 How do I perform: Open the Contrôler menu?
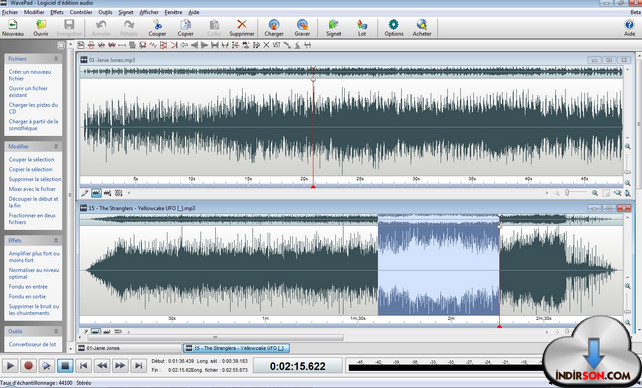(81, 12)
